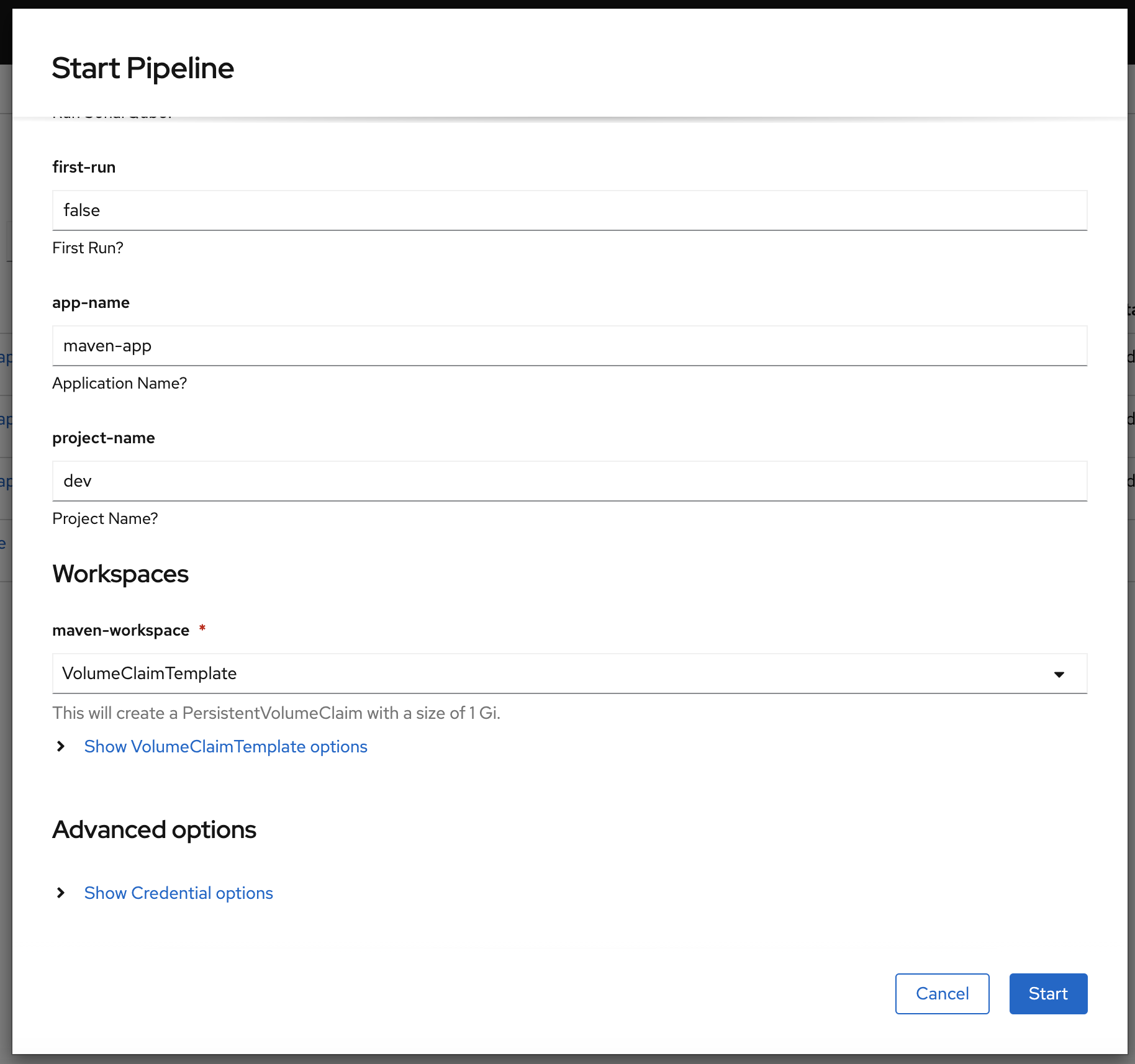Click the First Run? helper label
Screen dimensions: 1135x1064
point(88,248)
